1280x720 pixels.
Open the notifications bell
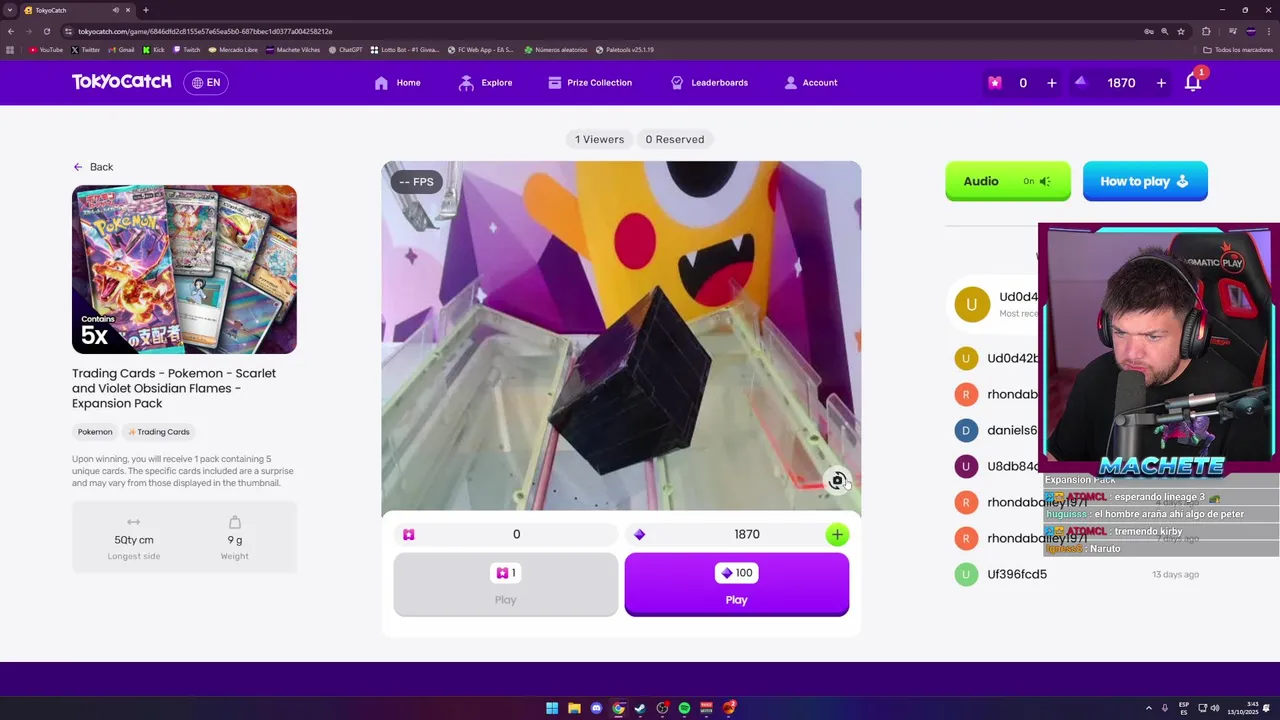1193,83
